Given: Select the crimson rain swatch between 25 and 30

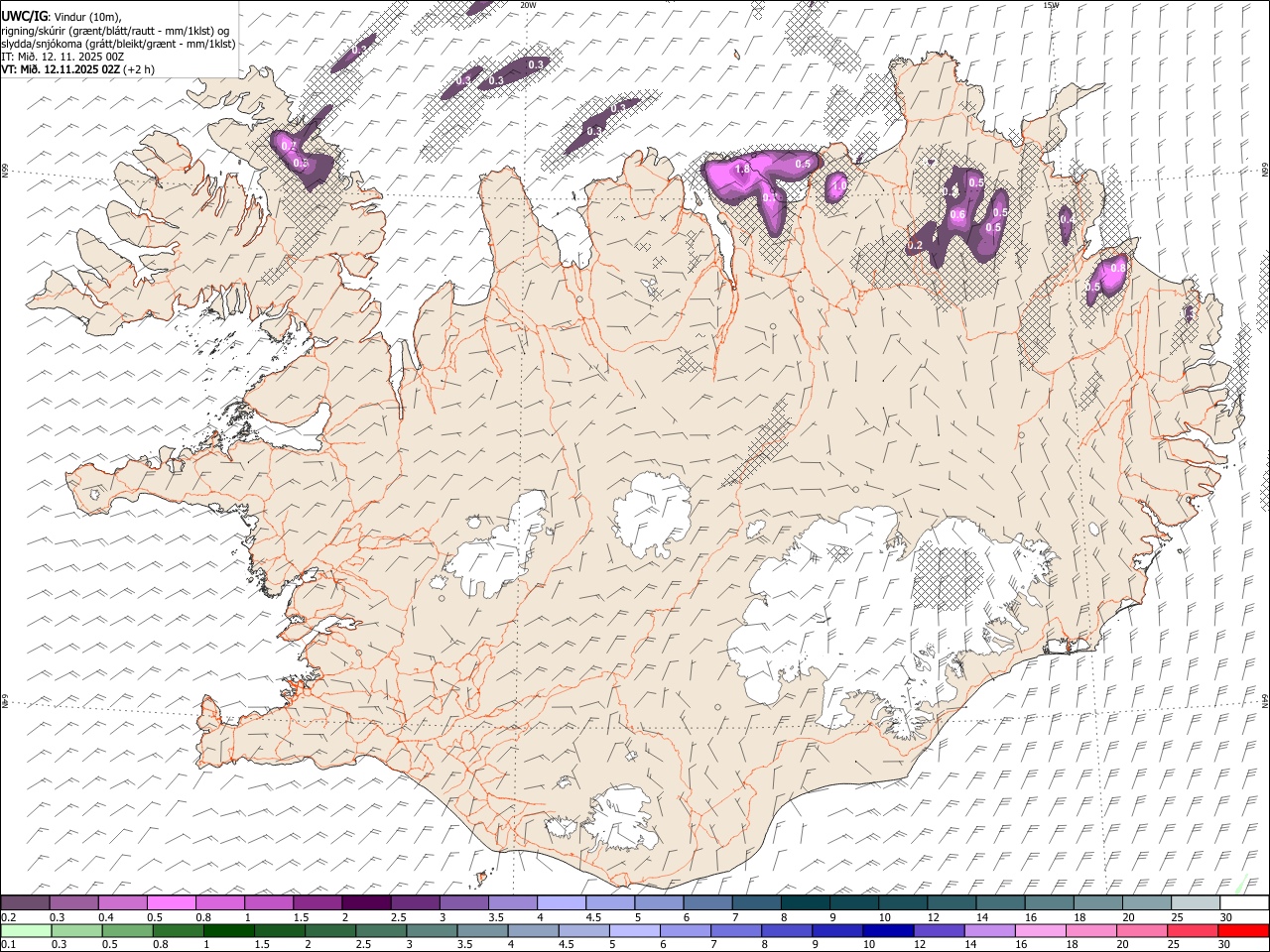Looking at the screenshot, I should point(1193,930).
